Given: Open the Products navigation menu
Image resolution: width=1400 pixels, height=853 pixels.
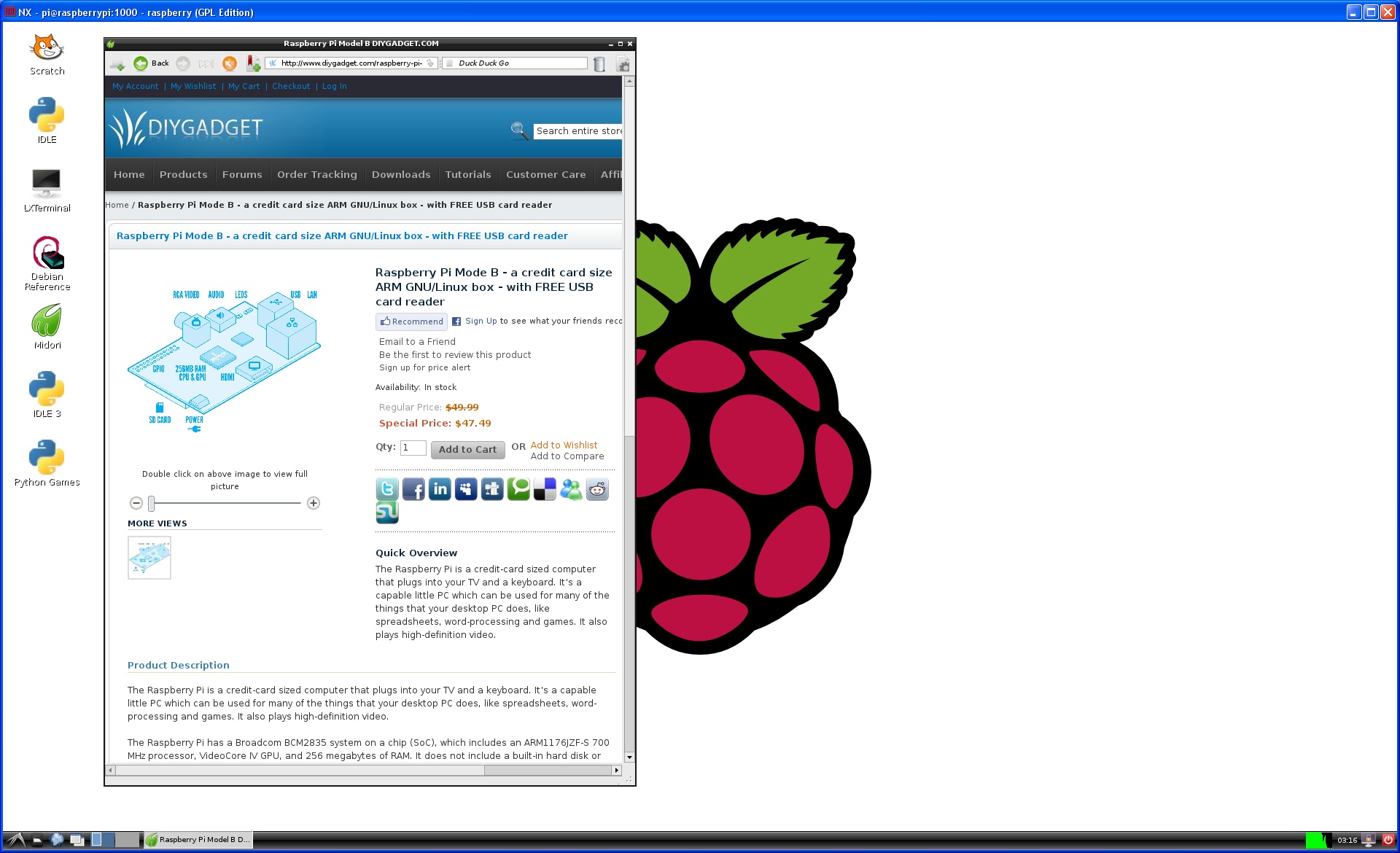Looking at the screenshot, I should pos(184,174).
